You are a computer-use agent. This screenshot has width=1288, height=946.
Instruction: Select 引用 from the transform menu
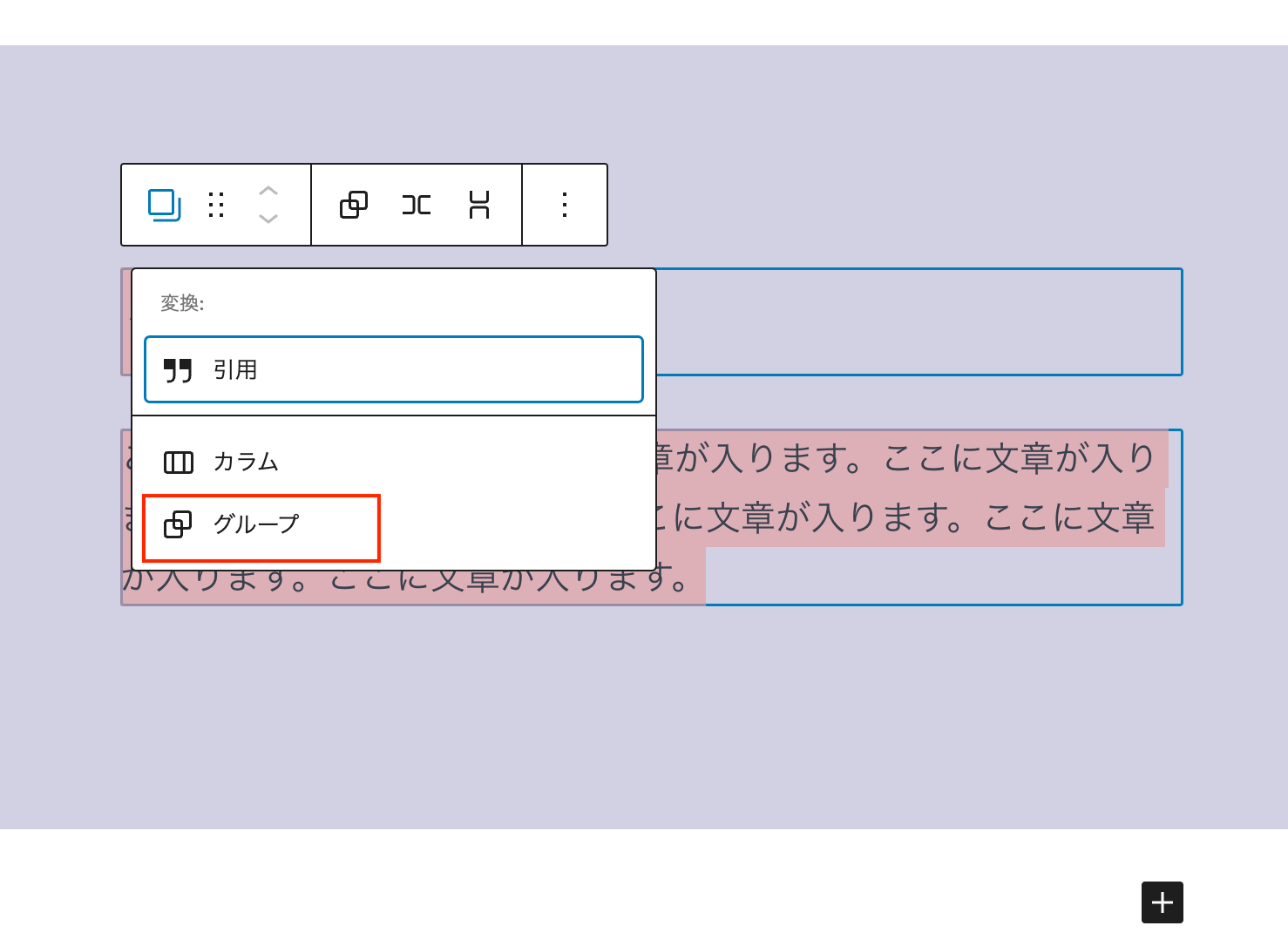click(393, 369)
